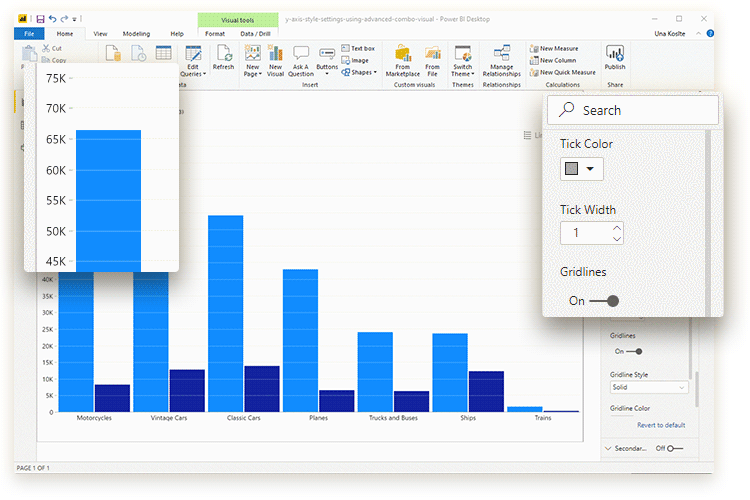Click the Classic Cars light blue bar
The image size is (750, 500).
[x=225, y=313]
